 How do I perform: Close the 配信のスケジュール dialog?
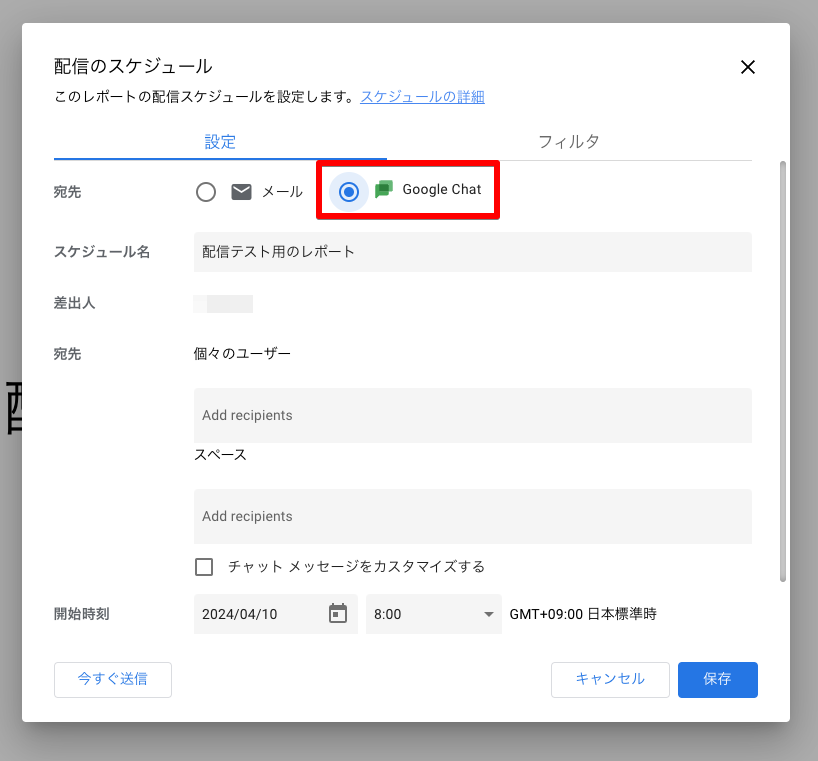click(x=747, y=68)
